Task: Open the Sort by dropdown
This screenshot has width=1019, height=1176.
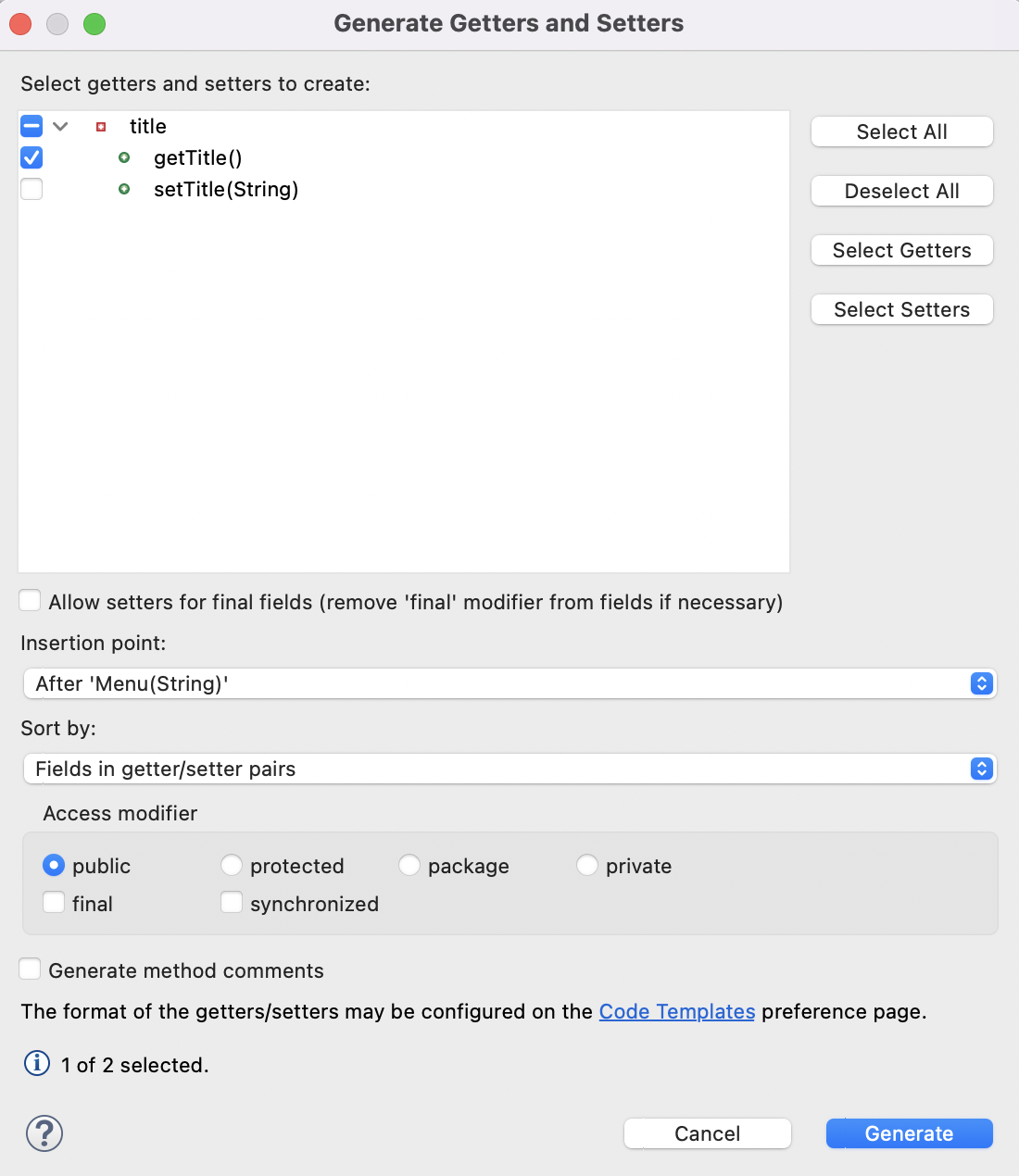Action: click(509, 769)
